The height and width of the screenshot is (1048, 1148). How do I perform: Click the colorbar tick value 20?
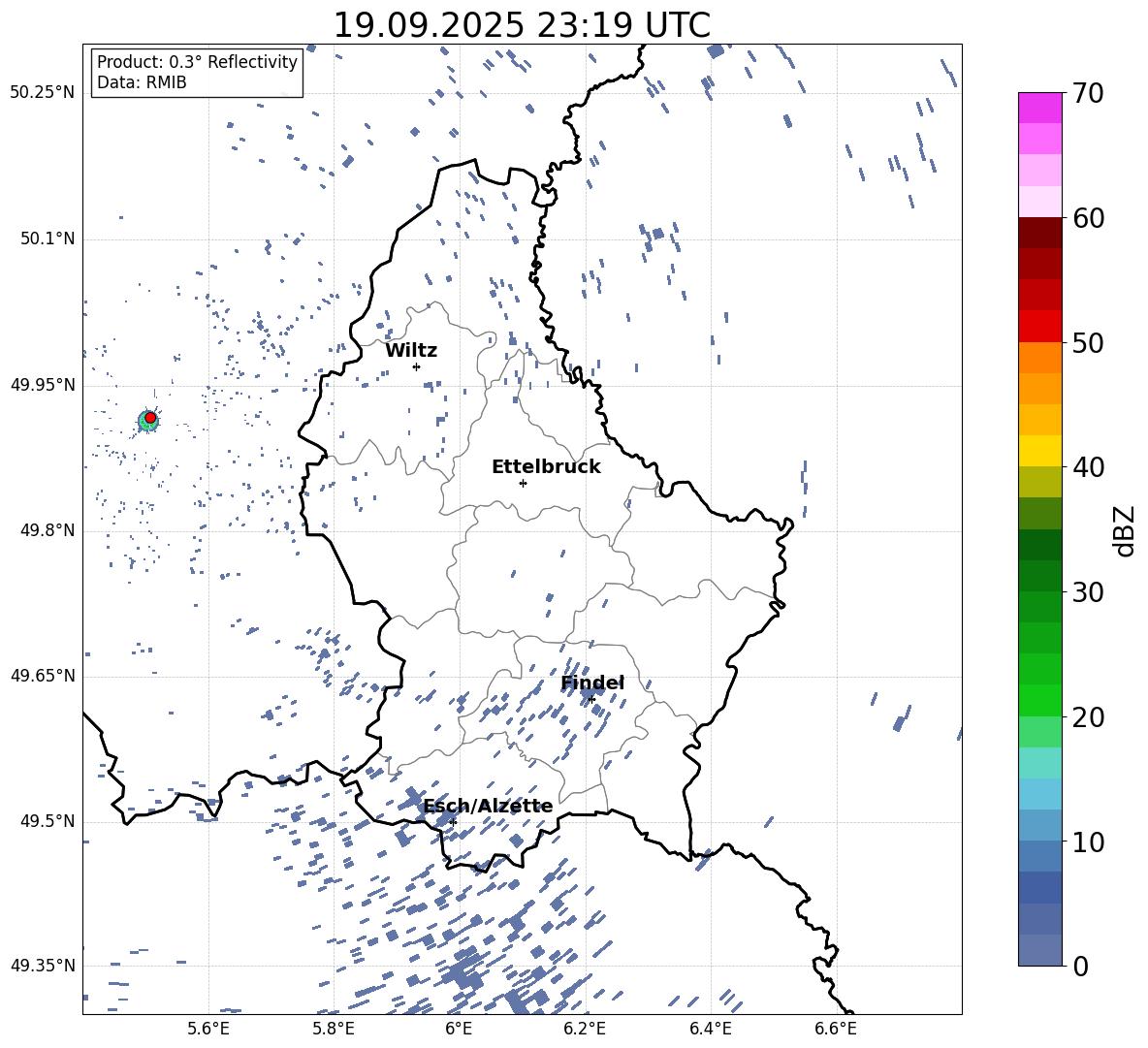pyautogui.click(x=1088, y=716)
